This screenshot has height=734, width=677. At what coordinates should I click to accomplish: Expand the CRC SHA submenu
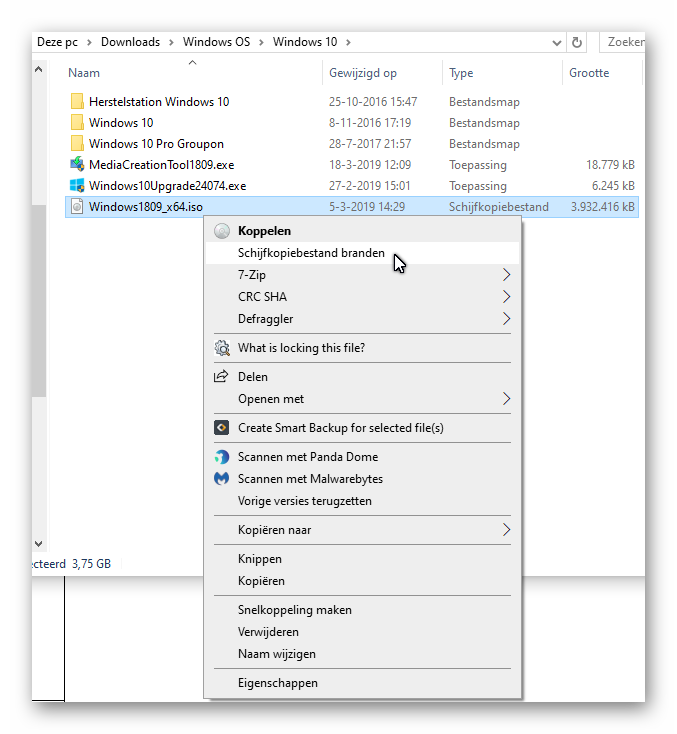tap(506, 297)
